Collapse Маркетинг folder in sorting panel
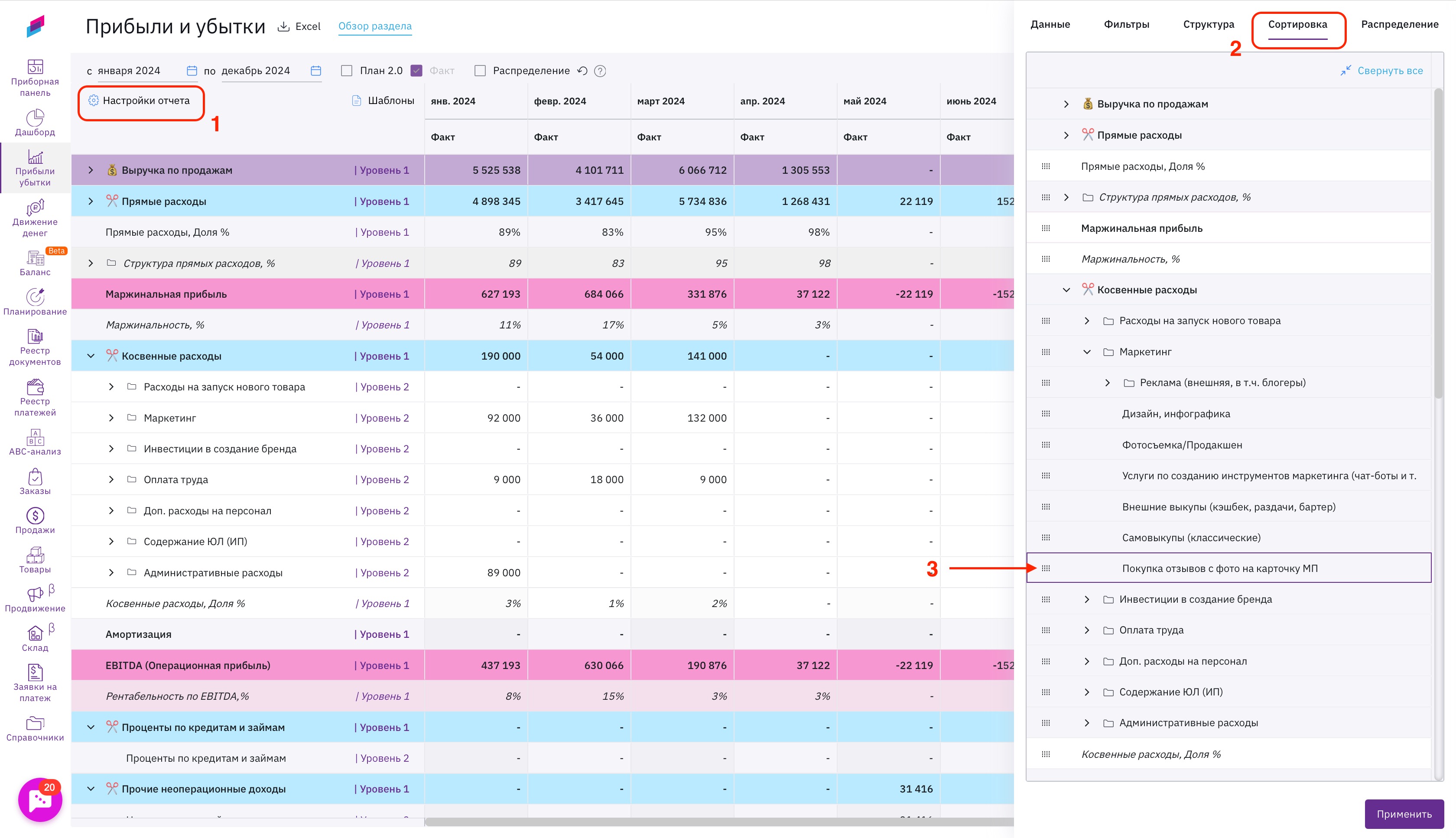 click(1086, 352)
